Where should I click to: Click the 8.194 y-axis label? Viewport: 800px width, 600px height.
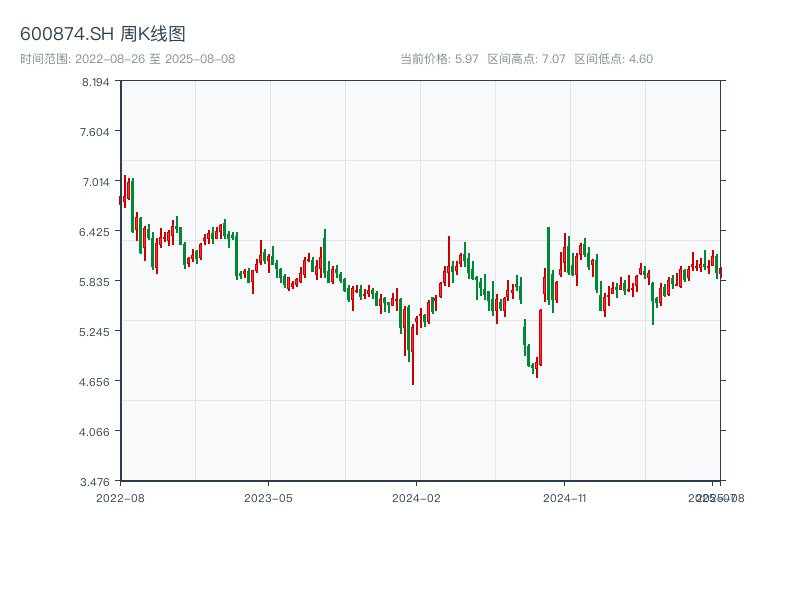coord(96,82)
